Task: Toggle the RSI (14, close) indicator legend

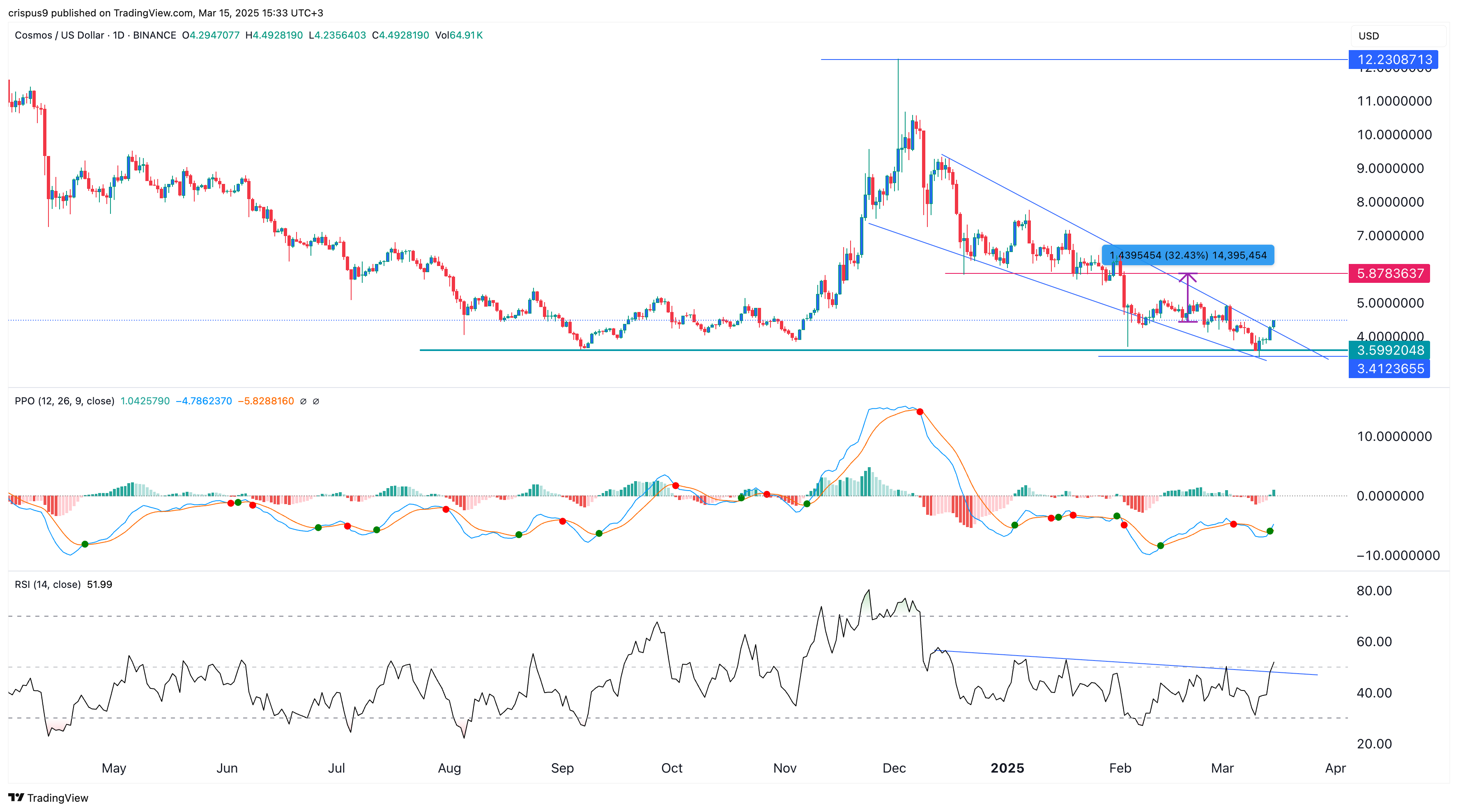Action: pos(47,584)
